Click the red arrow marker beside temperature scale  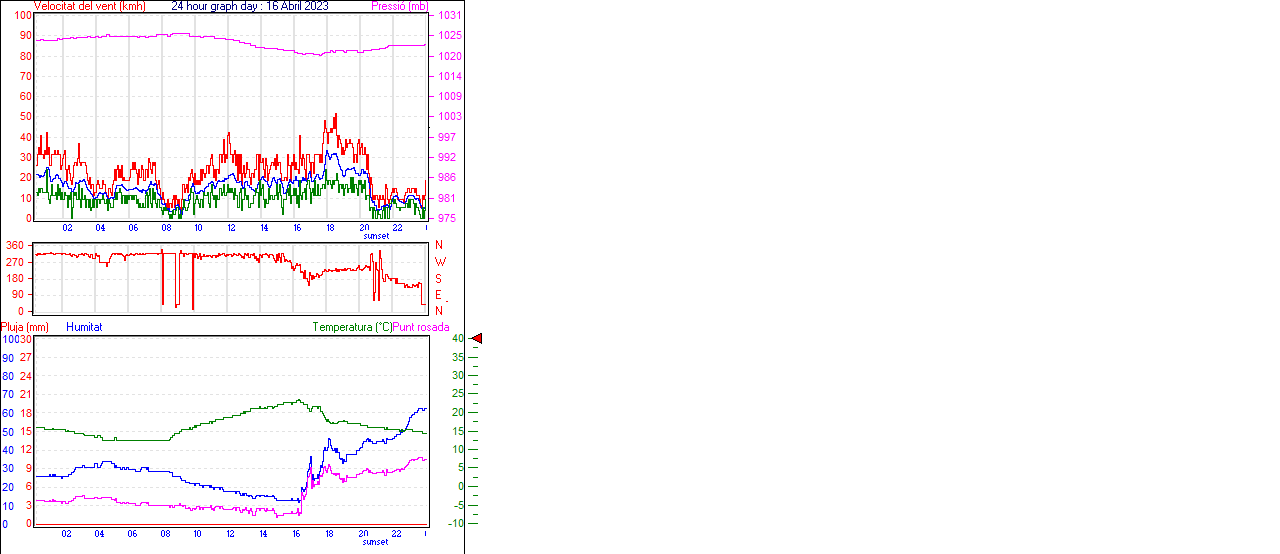476,339
